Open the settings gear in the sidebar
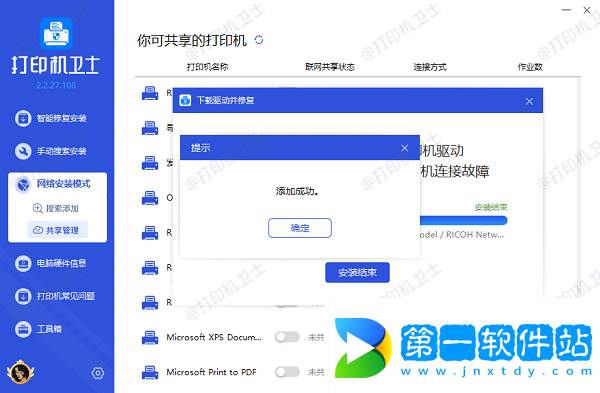600x393 pixels. click(x=98, y=373)
